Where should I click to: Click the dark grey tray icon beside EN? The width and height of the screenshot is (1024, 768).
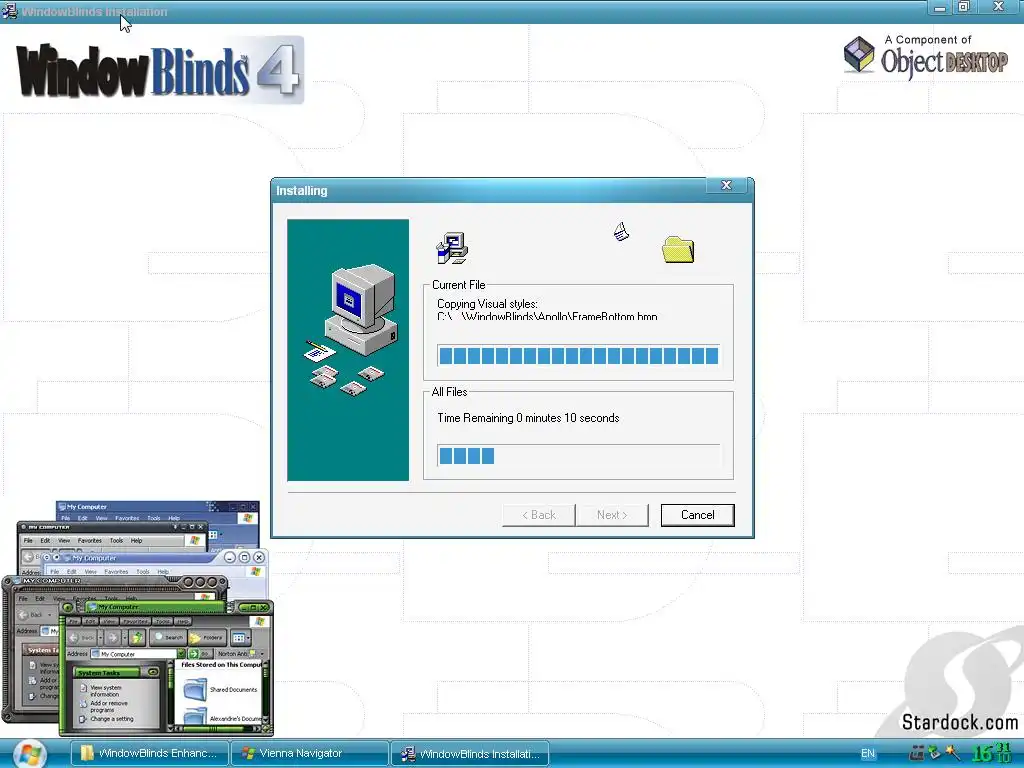point(917,753)
